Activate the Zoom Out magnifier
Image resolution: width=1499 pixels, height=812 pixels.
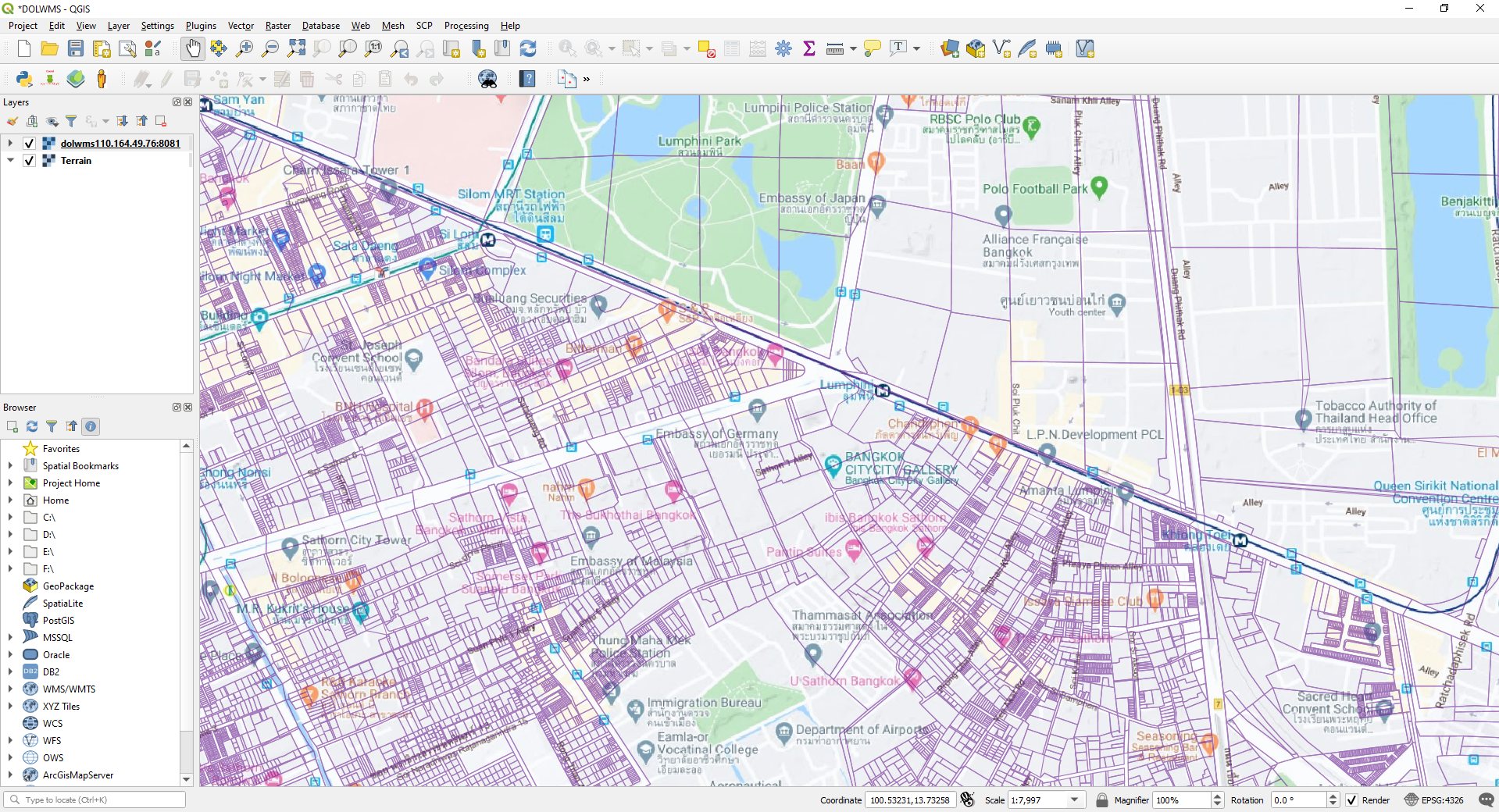[x=270, y=49]
